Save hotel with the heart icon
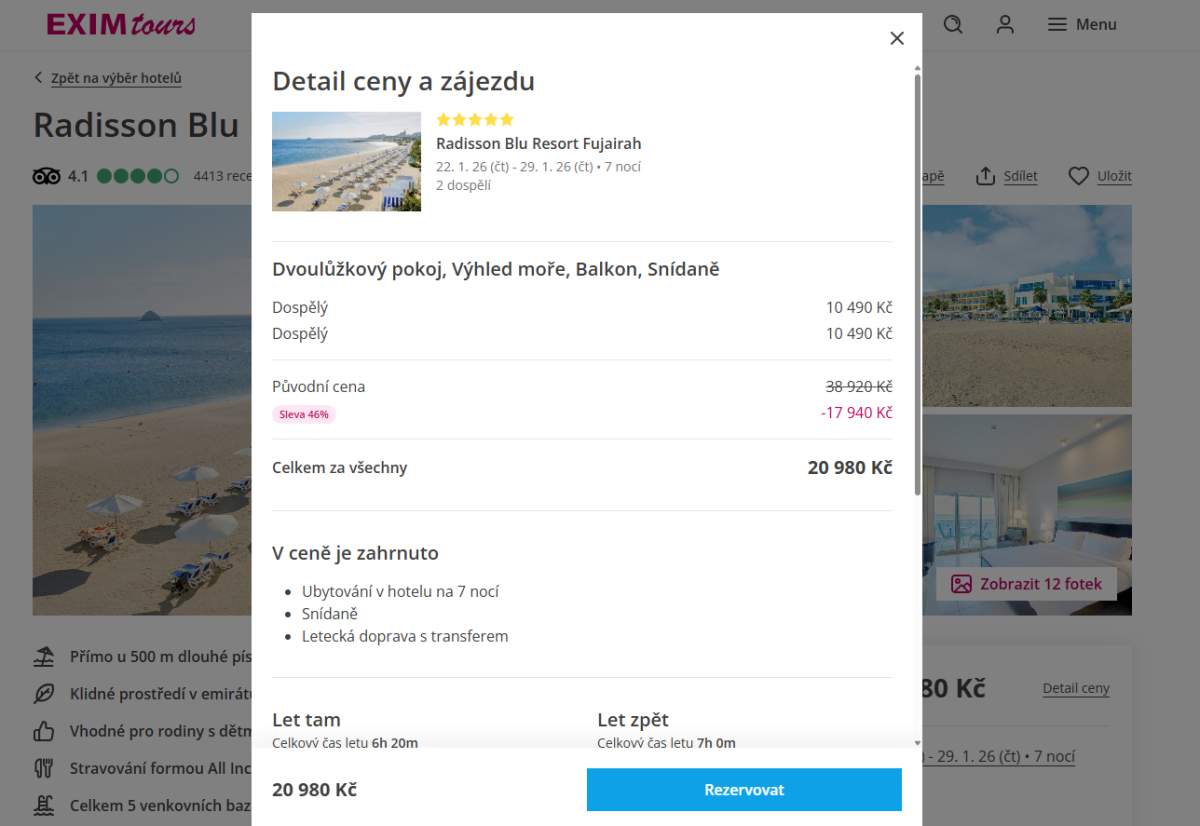1200x826 pixels. [x=1078, y=176]
